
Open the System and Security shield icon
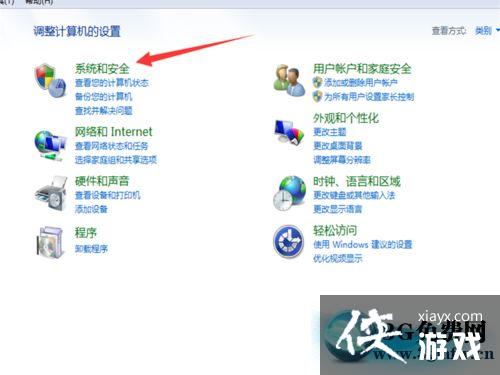pyautogui.click(x=50, y=80)
